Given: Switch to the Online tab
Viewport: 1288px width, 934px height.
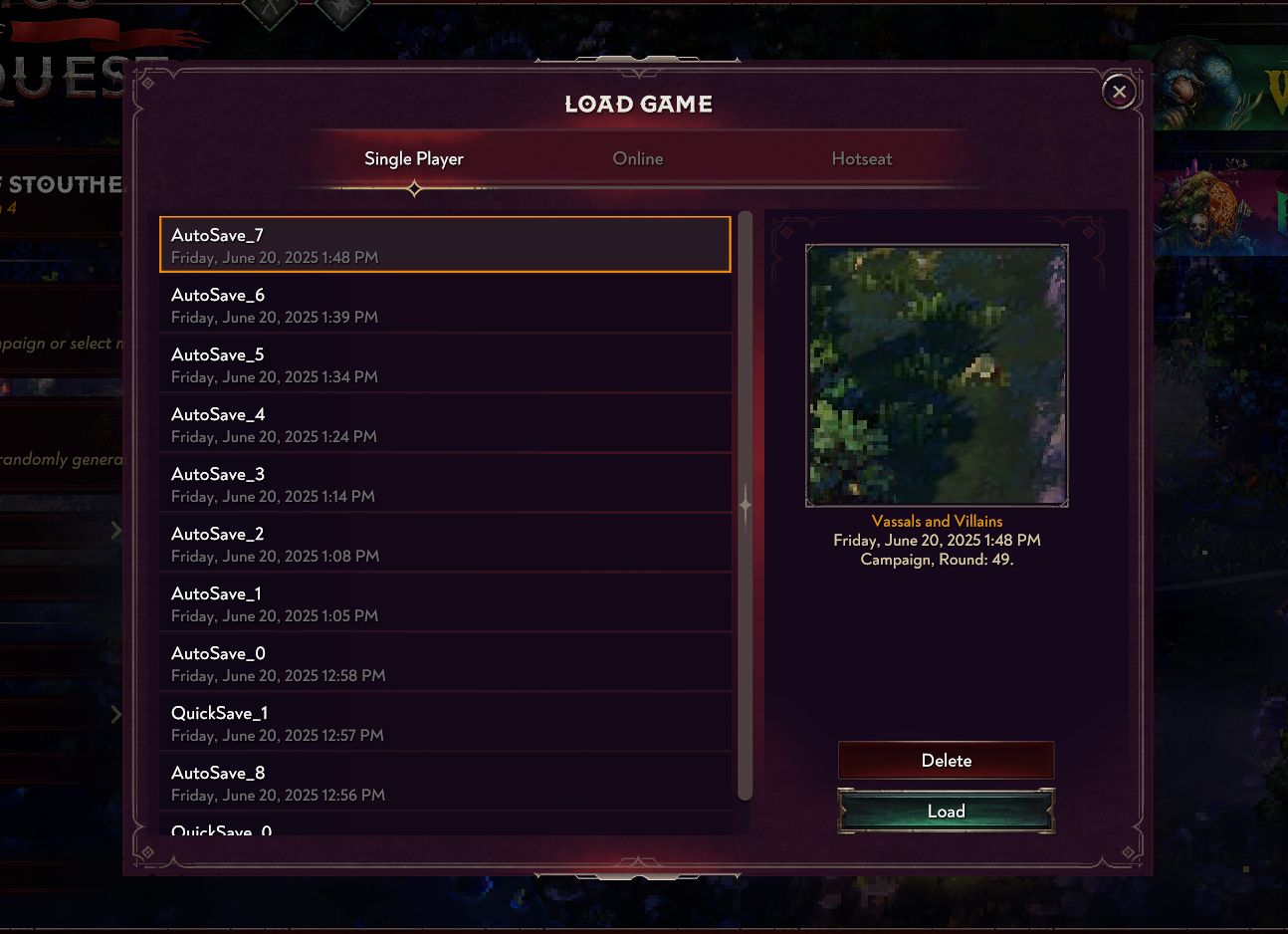Looking at the screenshot, I should pos(638,158).
